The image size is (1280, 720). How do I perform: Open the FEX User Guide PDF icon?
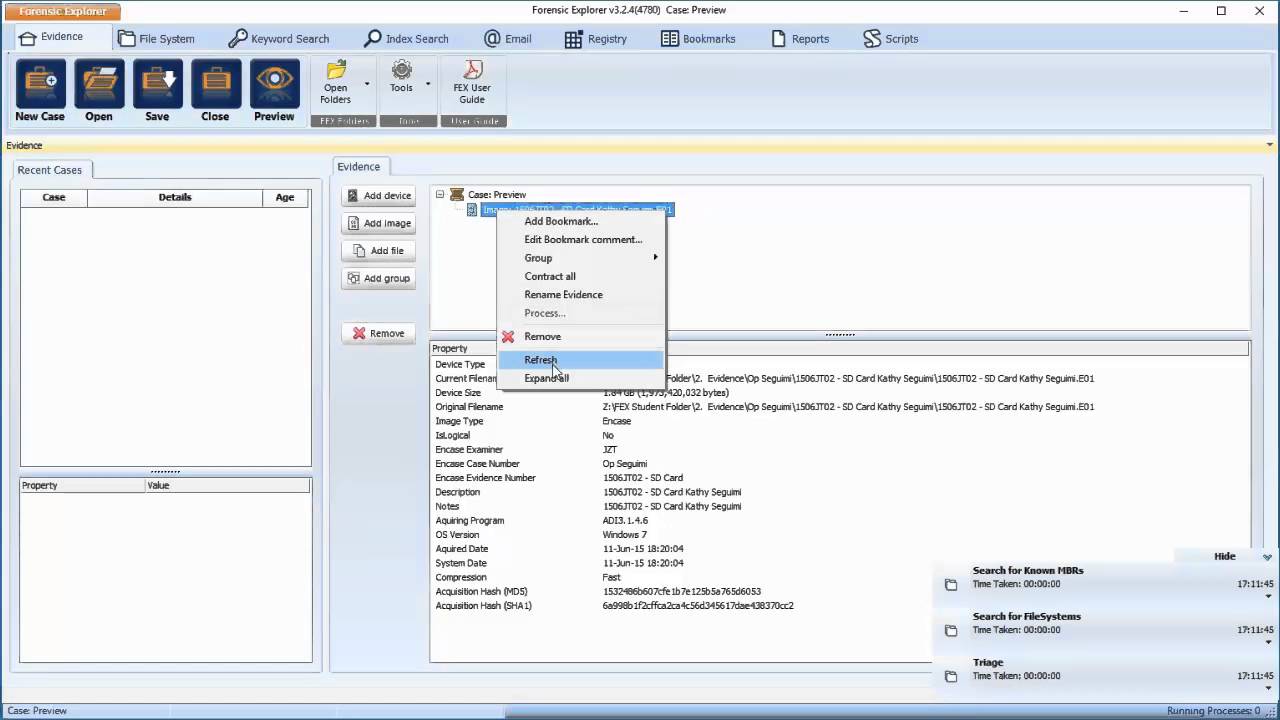(472, 69)
